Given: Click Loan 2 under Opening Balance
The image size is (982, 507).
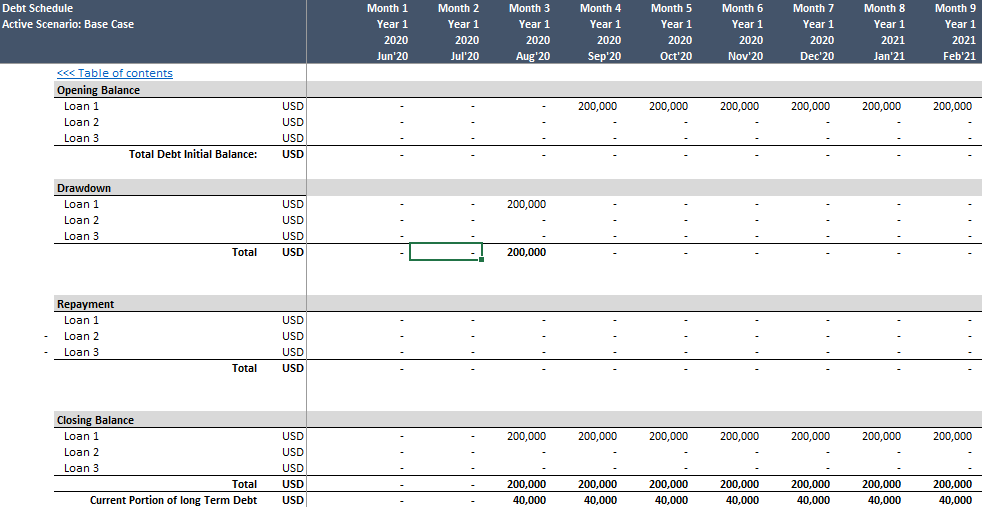Looking at the screenshot, I should (x=81, y=122).
